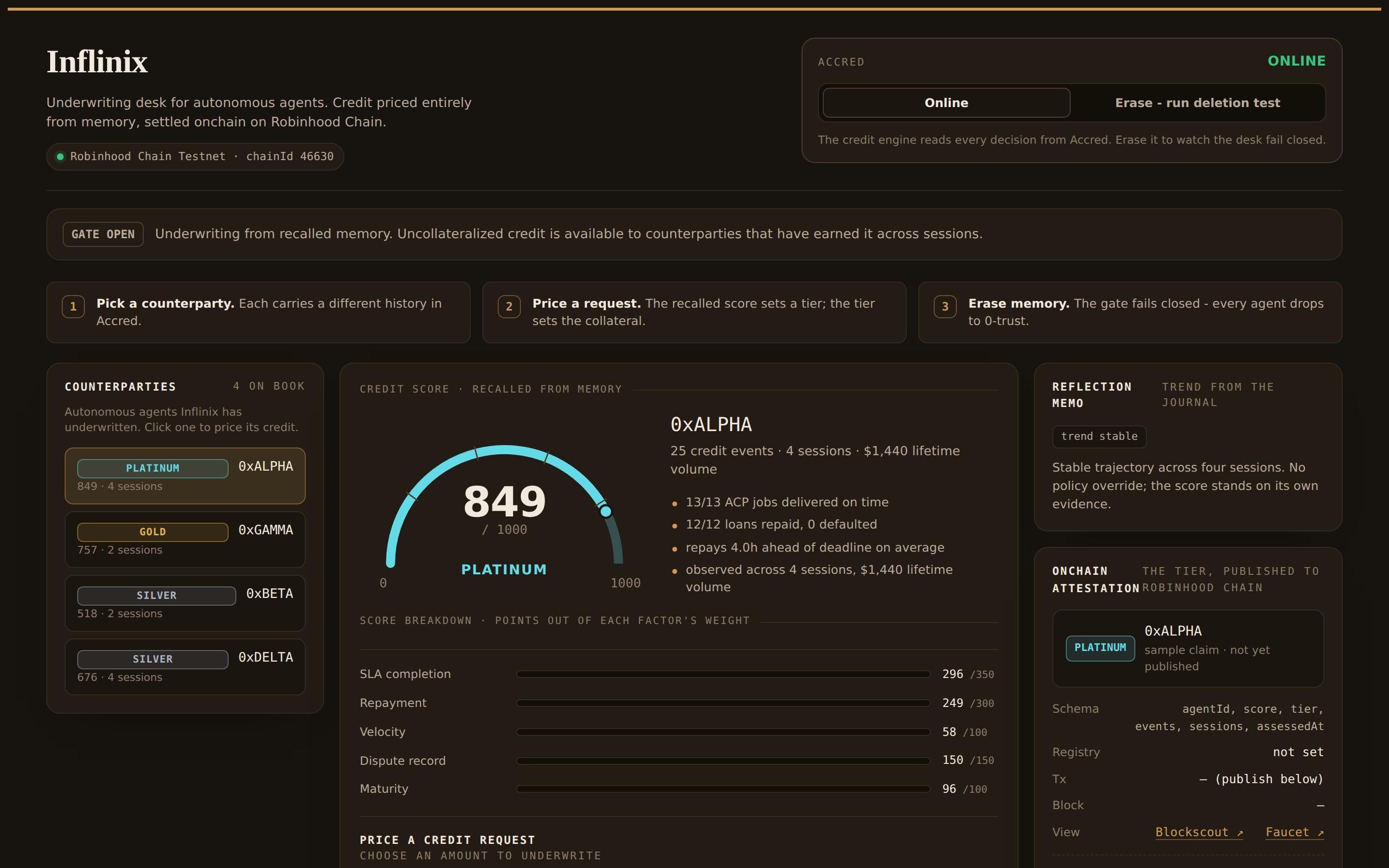The height and width of the screenshot is (868, 1389).
Task: Click the Registry 'not set' value
Action: coord(1298,752)
